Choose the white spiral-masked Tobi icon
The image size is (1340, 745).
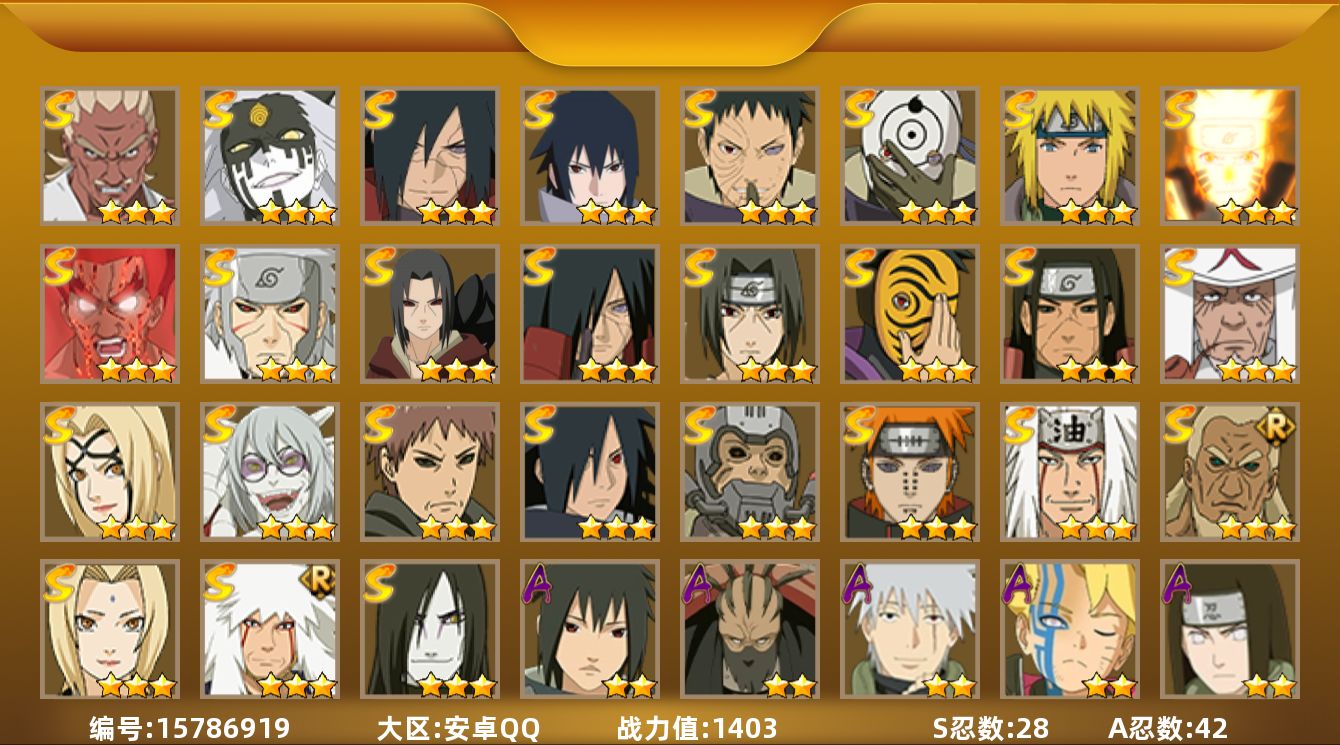[910, 156]
